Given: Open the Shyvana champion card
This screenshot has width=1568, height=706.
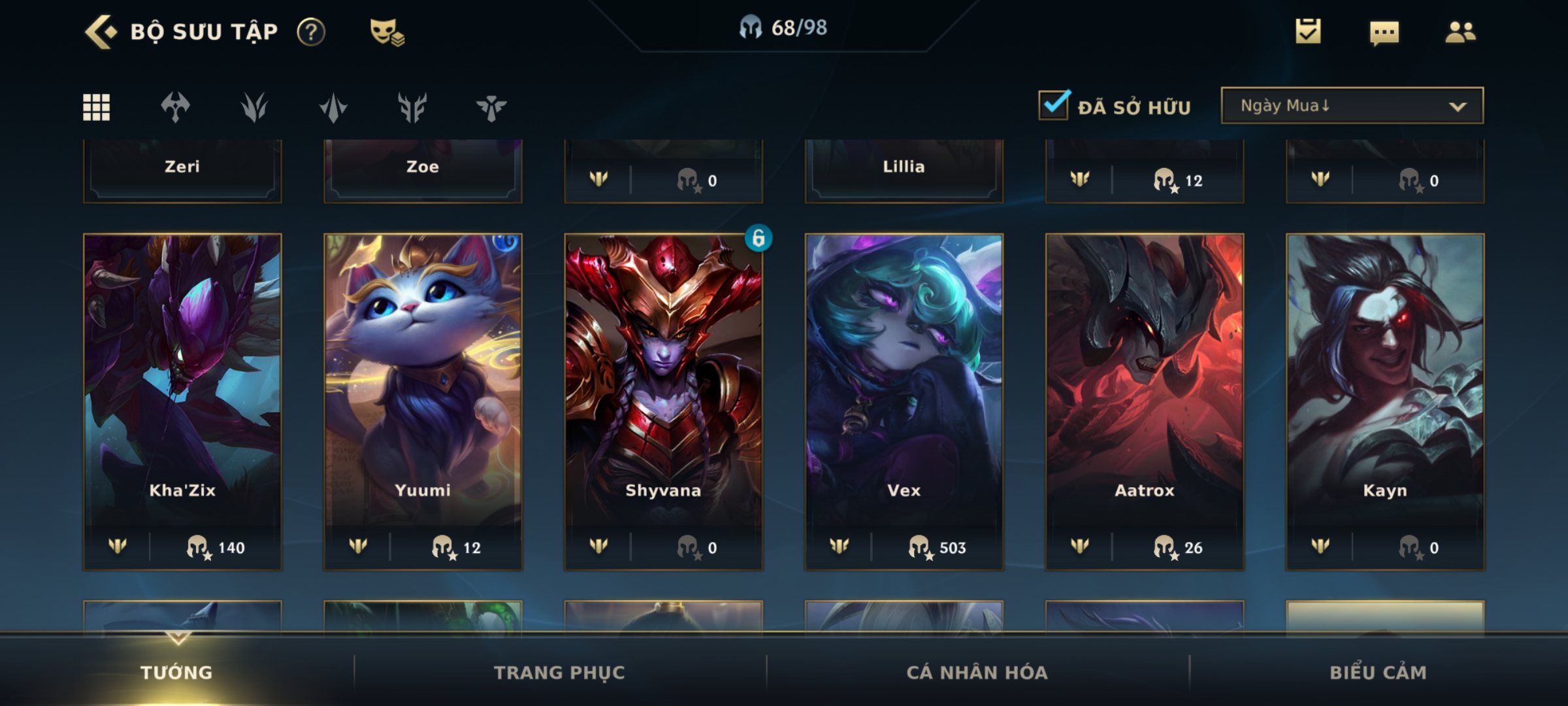Looking at the screenshot, I should 664,402.
